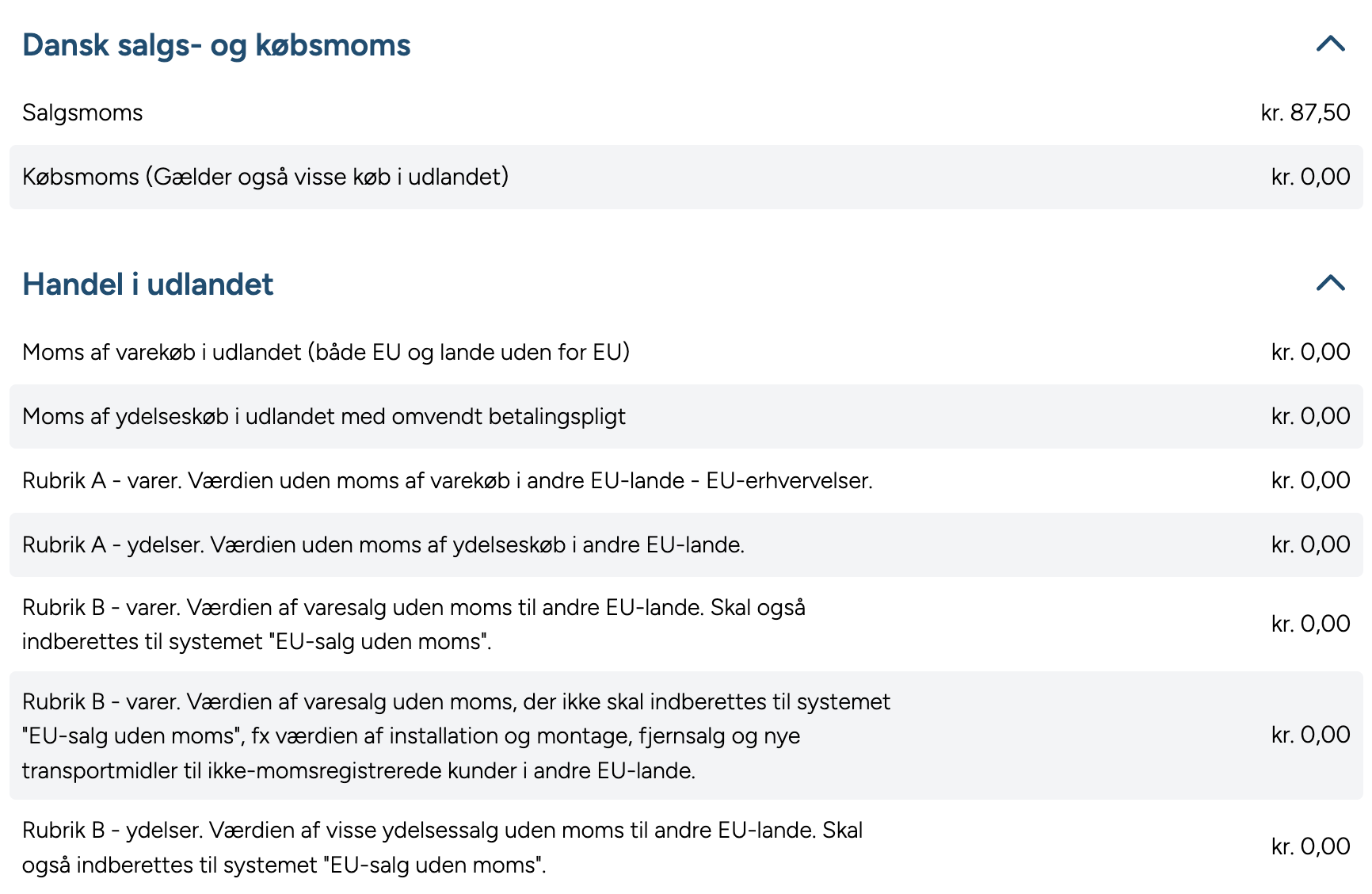This screenshot has width=1372, height=894.
Task: Click the Rubrik A - ydelser amount
Action: [x=1310, y=544]
